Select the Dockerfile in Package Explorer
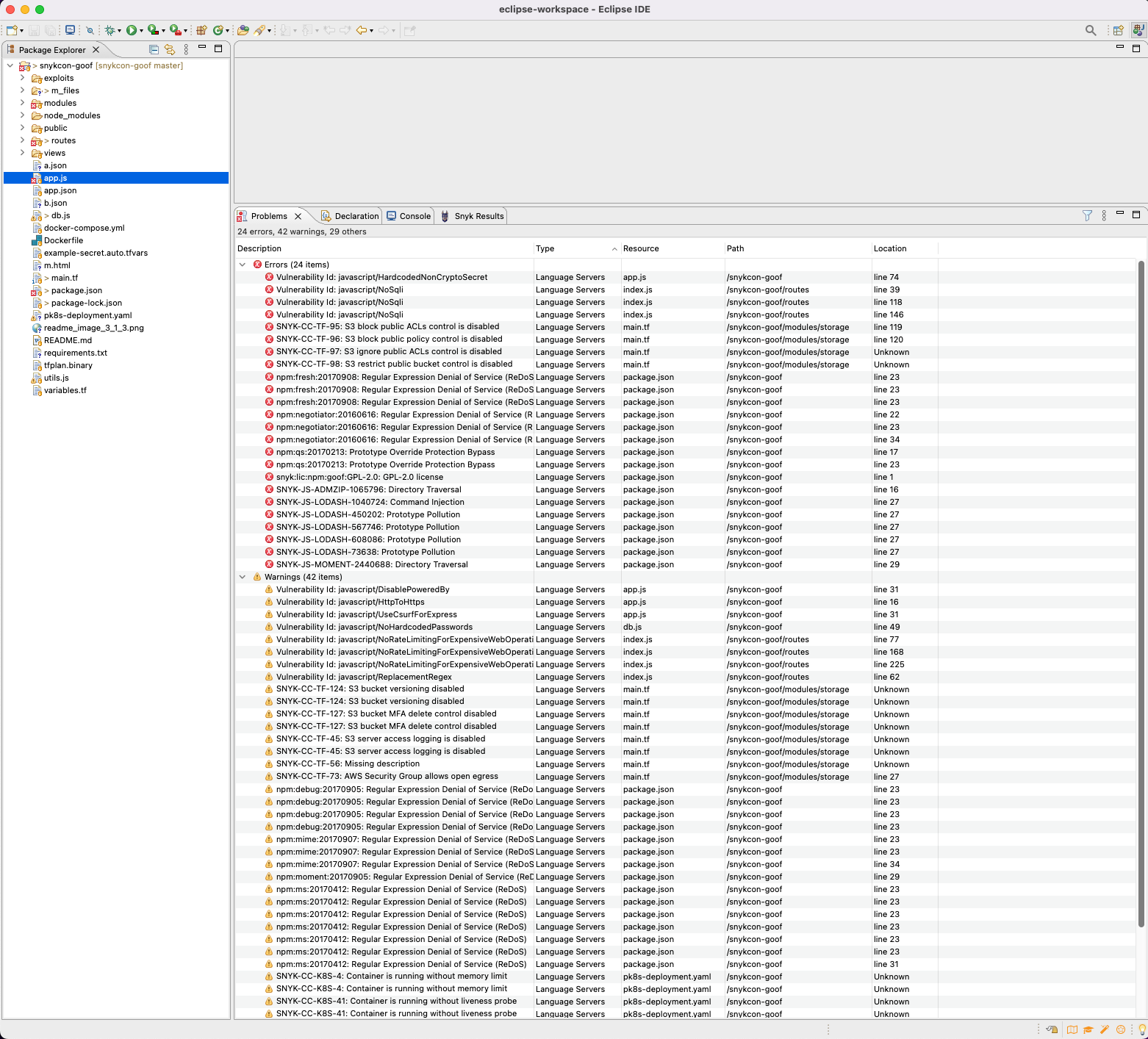The width and height of the screenshot is (1148, 1039). coord(63,240)
